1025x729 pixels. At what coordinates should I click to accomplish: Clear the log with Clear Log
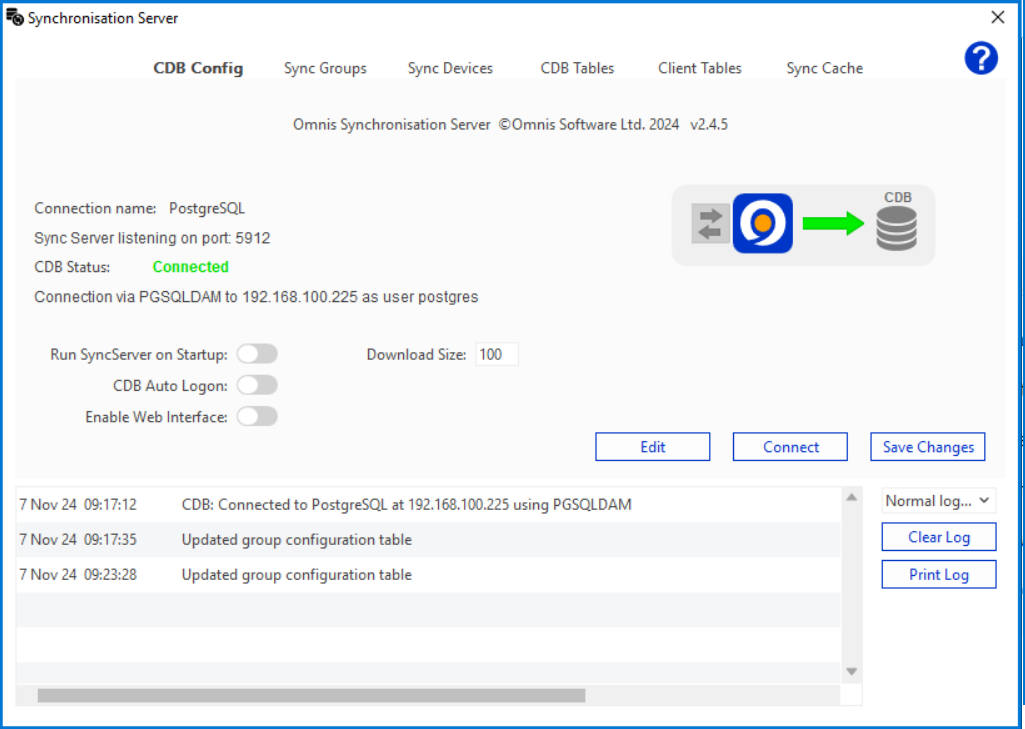coord(939,537)
